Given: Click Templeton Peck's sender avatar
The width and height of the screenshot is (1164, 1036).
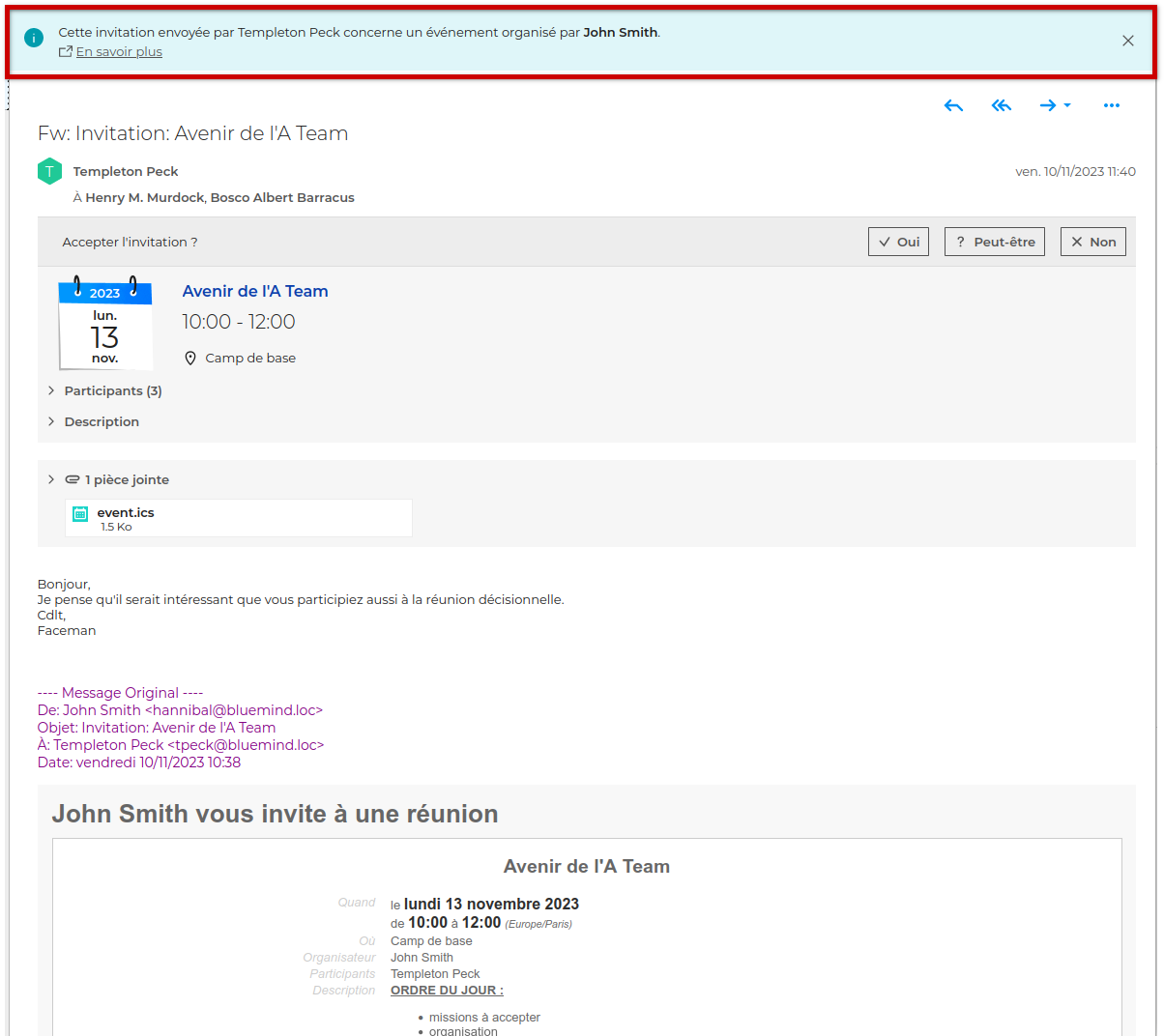Looking at the screenshot, I should coord(49,171).
